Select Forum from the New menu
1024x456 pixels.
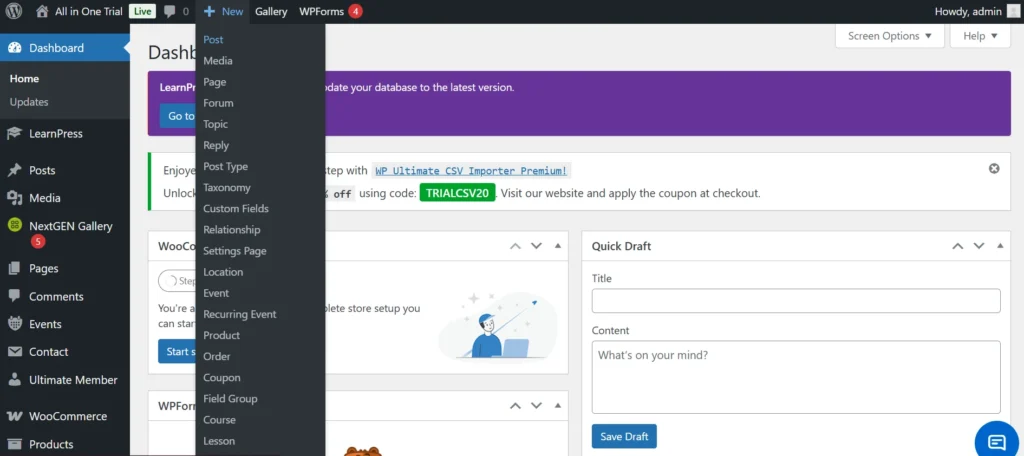(x=218, y=103)
